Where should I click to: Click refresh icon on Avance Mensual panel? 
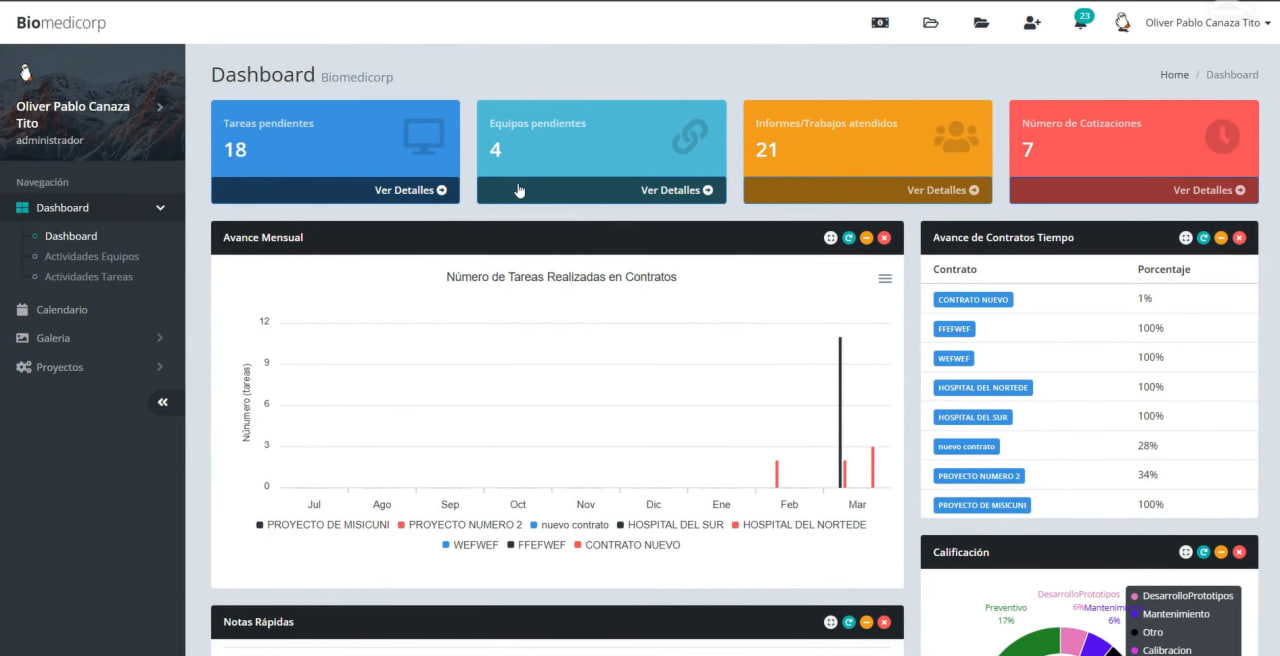pyautogui.click(x=848, y=238)
